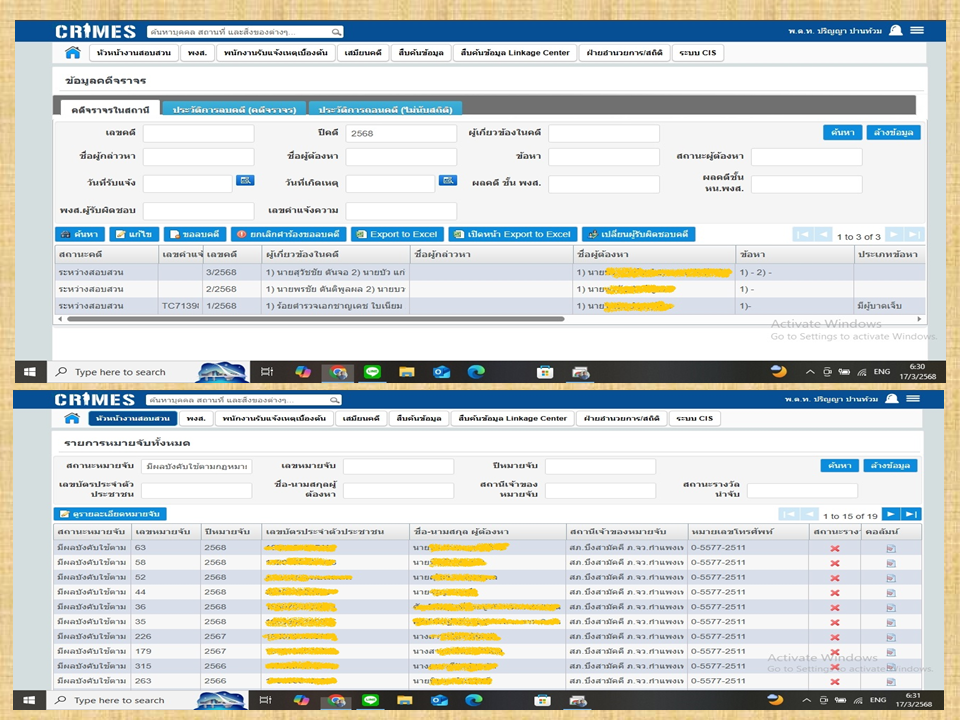Click the red X status for warrant 58
This screenshot has width=960, height=720.
point(834,563)
